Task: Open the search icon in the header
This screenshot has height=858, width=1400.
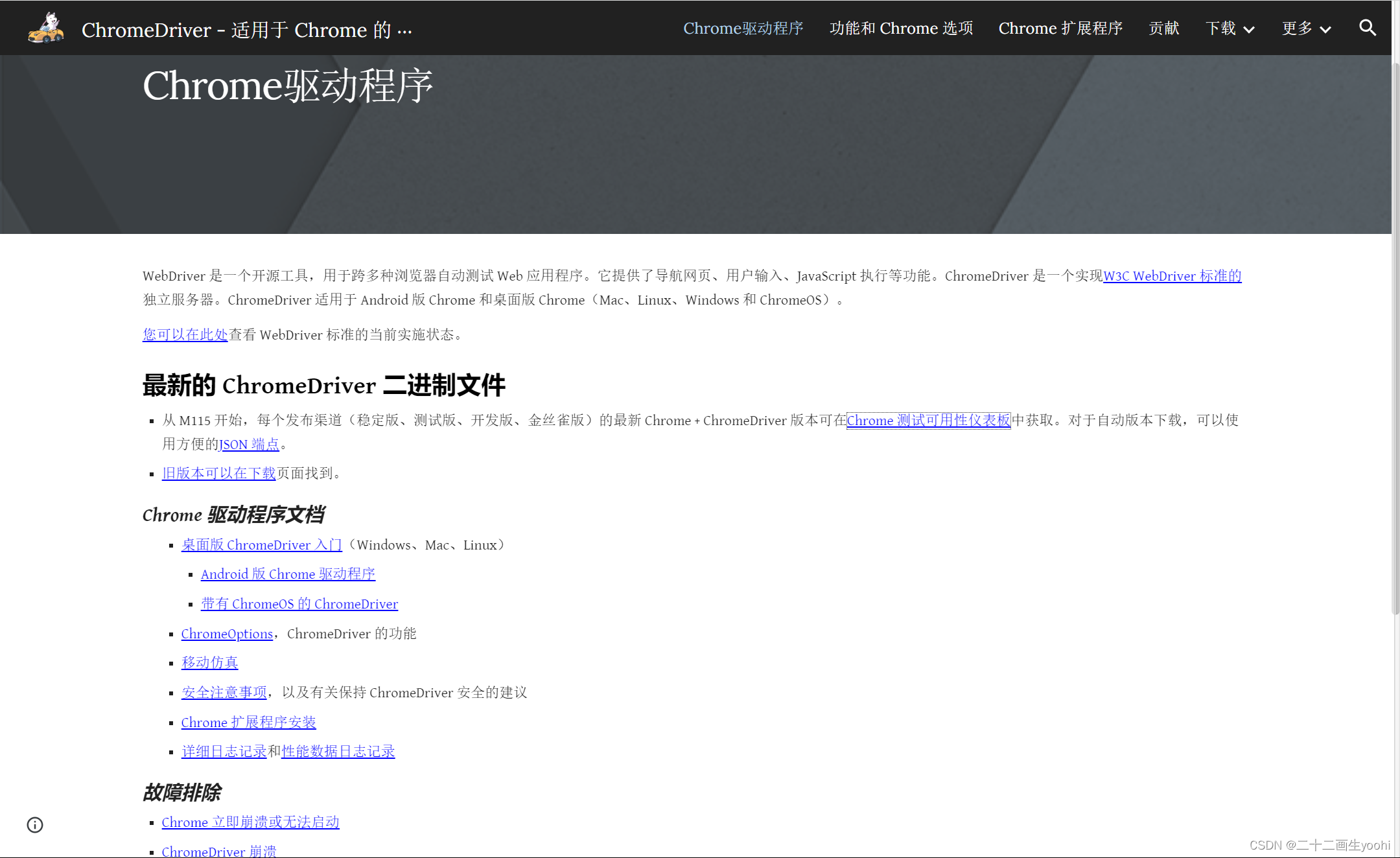Action: pos(1367,27)
